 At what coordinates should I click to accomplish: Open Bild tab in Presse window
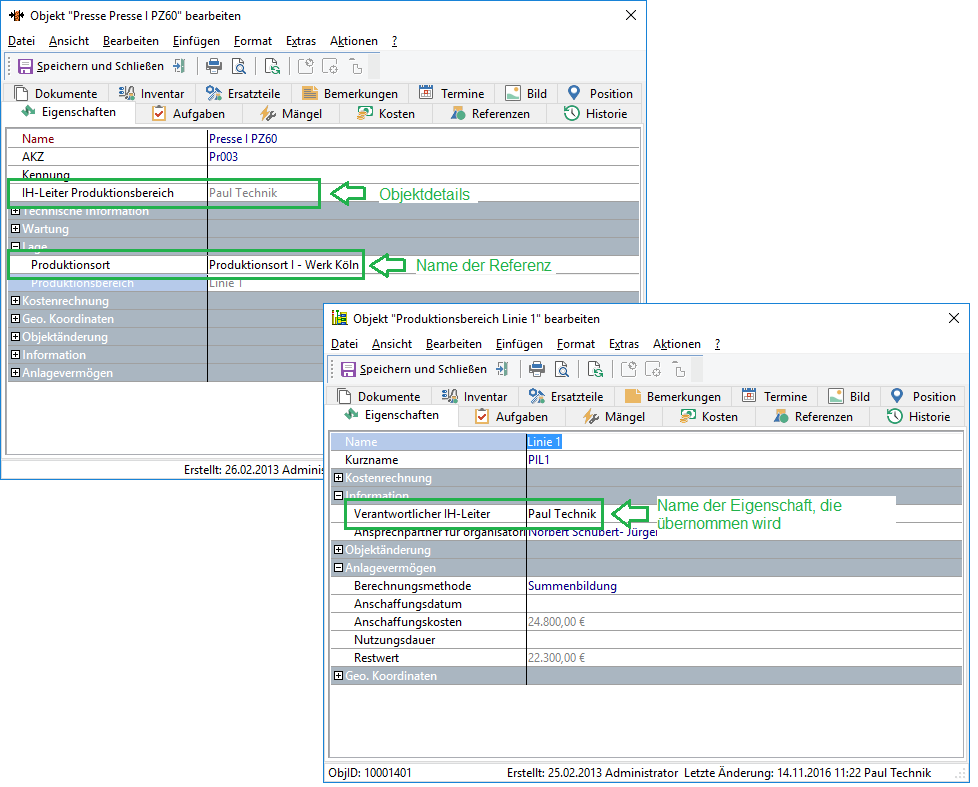tap(526, 94)
